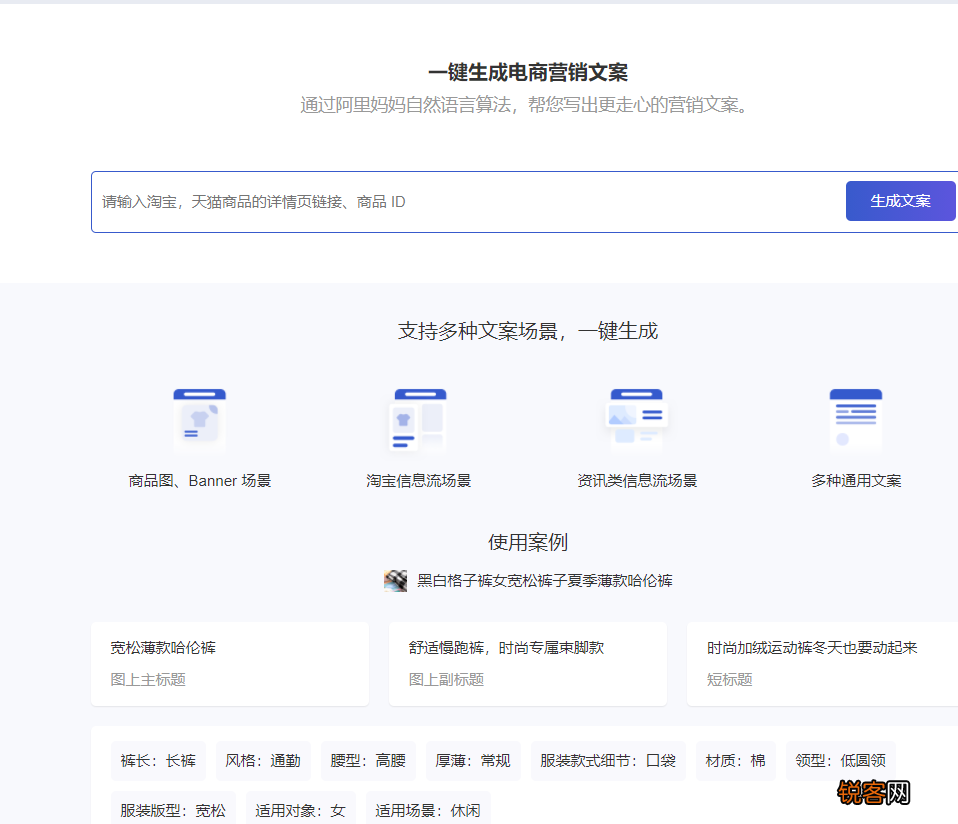Select the 多种通用文案 icon
Viewport: 958px width, 824px height.
[x=856, y=421]
